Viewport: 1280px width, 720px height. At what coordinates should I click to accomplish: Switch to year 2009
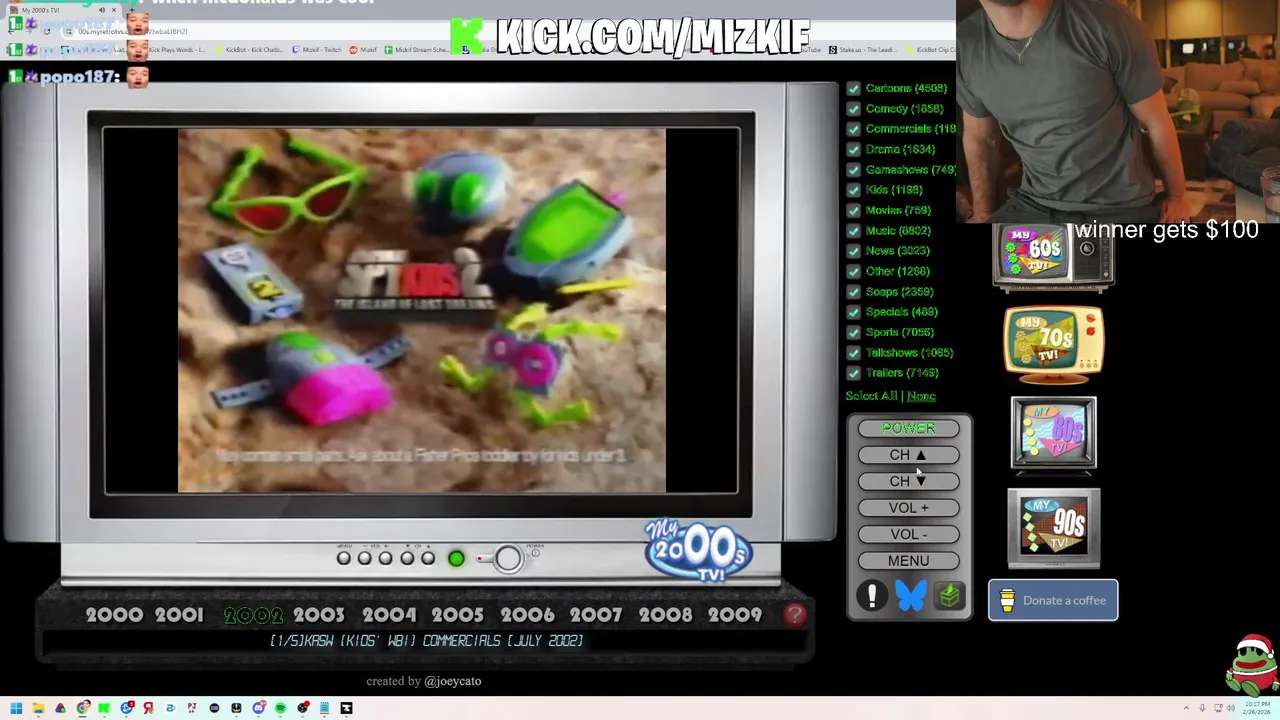pos(735,615)
